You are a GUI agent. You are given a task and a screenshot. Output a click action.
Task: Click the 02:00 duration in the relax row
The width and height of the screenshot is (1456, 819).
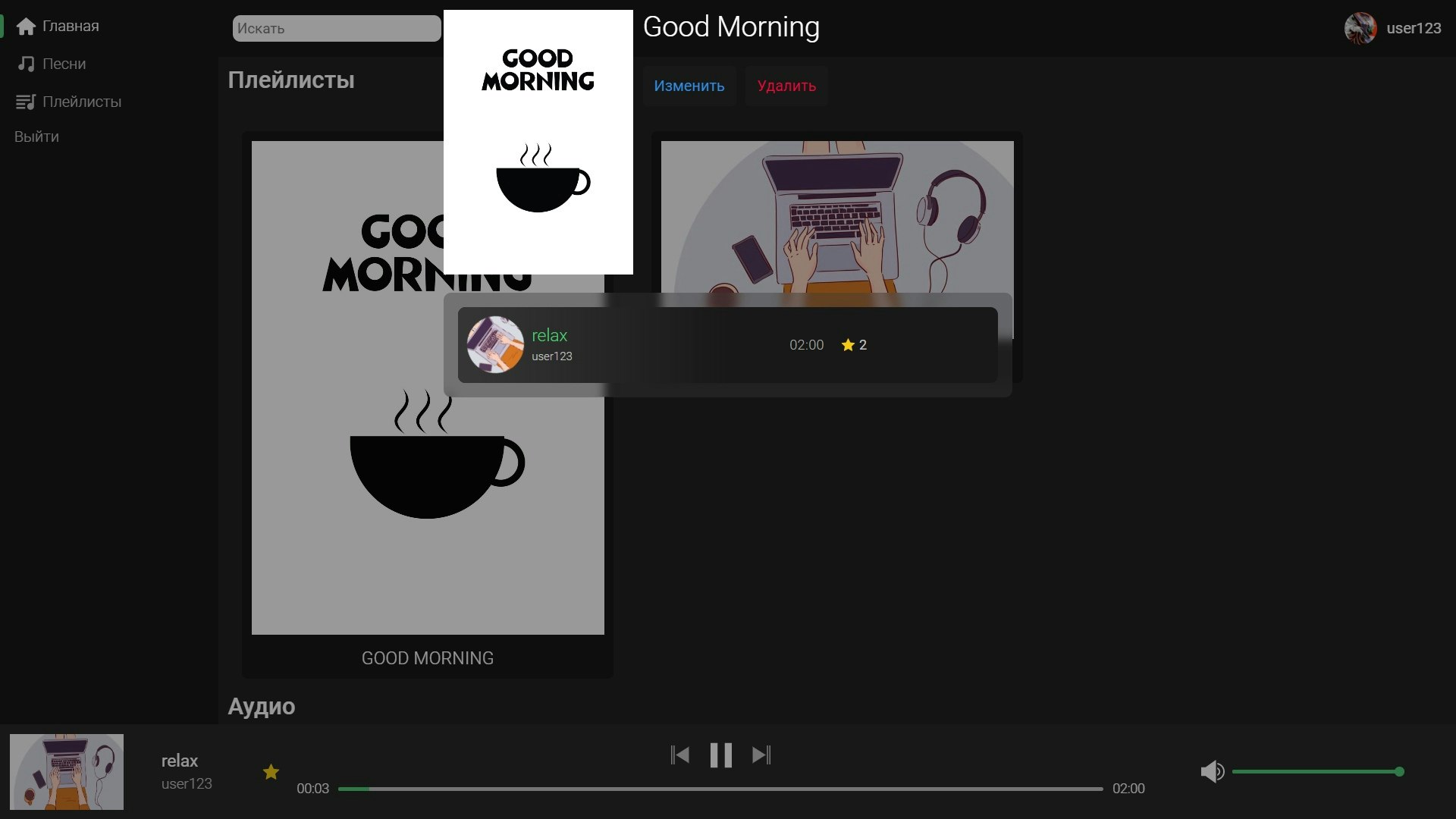click(x=806, y=345)
